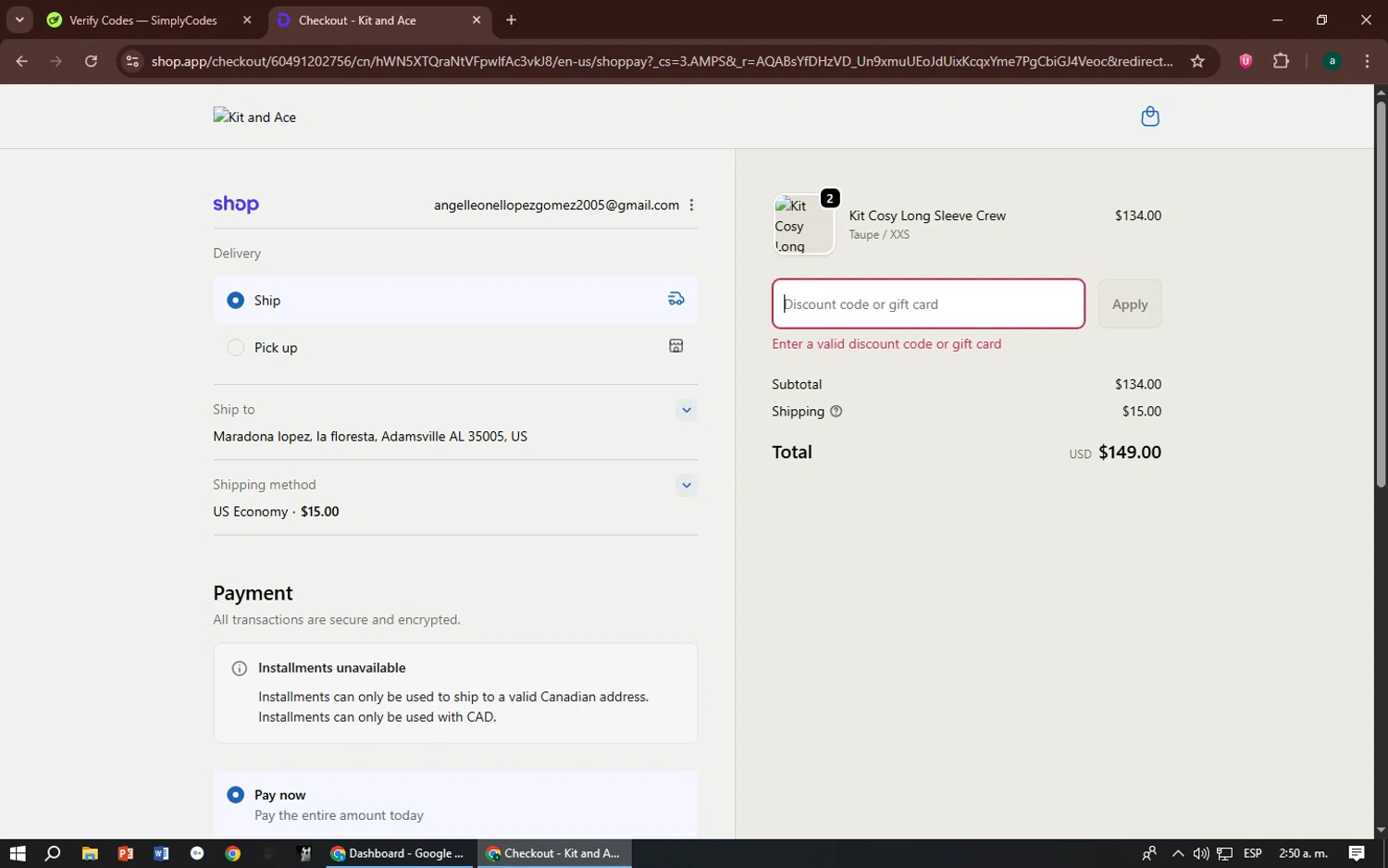Click the shipping address Maradona lopez text

tap(370, 437)
